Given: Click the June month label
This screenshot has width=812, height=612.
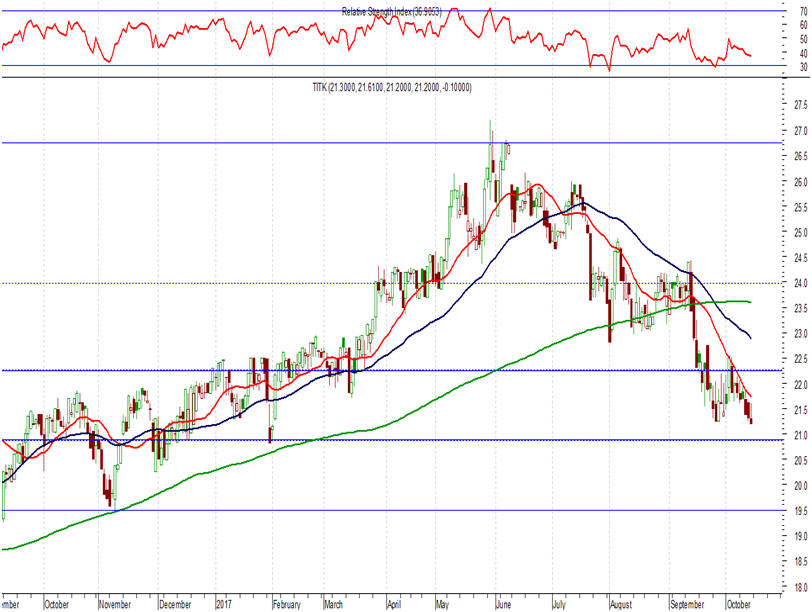Looking at the screenshot, I should point(503,604).
